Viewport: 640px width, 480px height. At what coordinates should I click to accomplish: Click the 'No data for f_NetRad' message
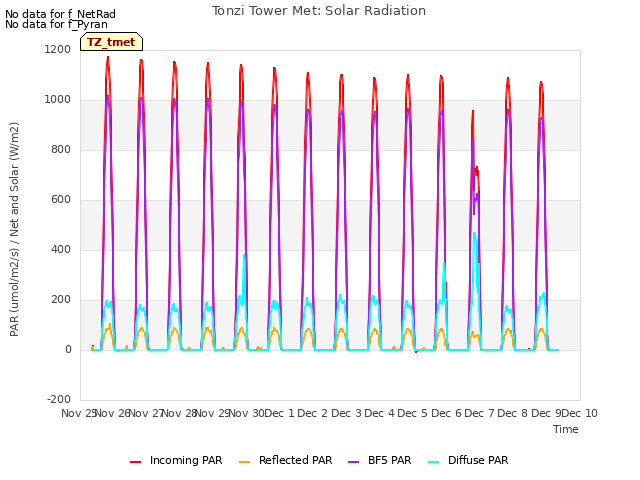click(60, 14)
